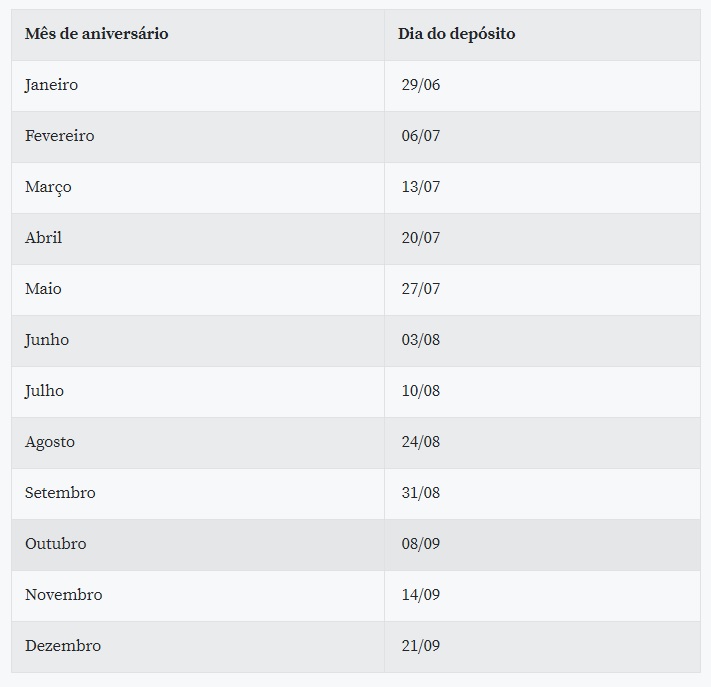The image size is (711, 687).
Task: Select the Março cell
Action: click(49, 187)
